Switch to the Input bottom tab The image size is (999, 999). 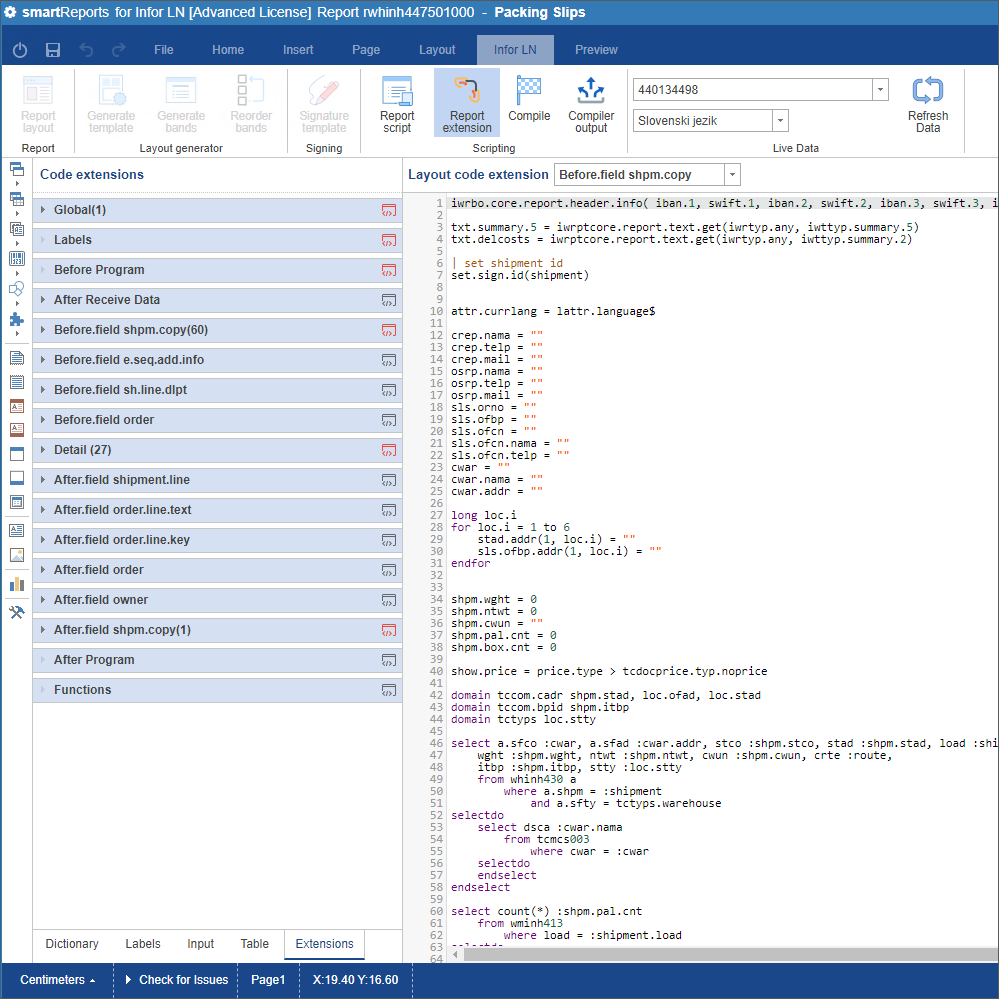tap(201, 944)
